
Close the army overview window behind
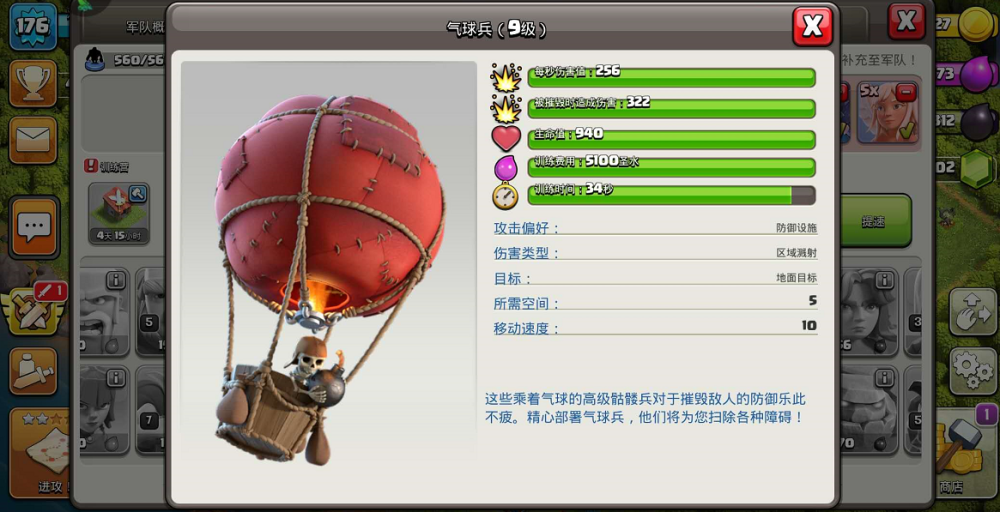906,22
